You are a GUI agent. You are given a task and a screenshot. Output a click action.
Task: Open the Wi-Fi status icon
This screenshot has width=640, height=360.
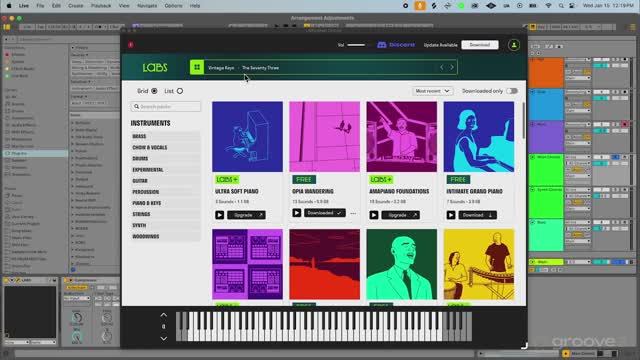pos(549,6)
